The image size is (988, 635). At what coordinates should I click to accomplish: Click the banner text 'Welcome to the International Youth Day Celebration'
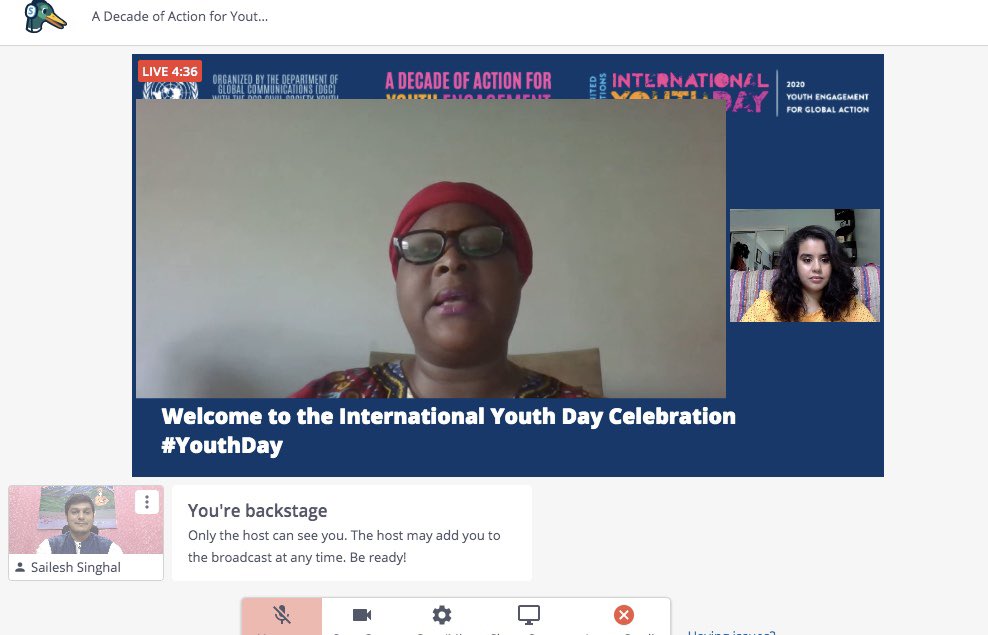448,416
